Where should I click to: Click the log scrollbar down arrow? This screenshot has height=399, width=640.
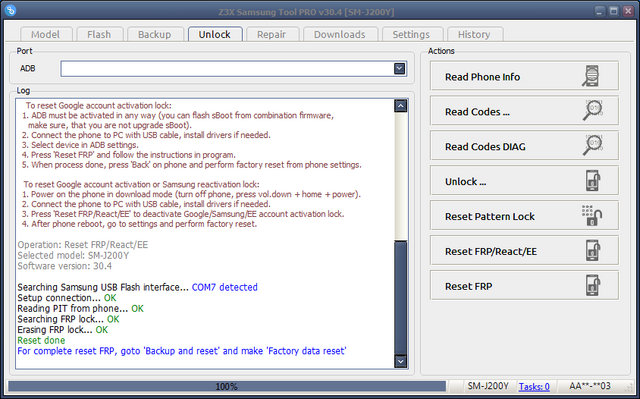pos(401,361)
